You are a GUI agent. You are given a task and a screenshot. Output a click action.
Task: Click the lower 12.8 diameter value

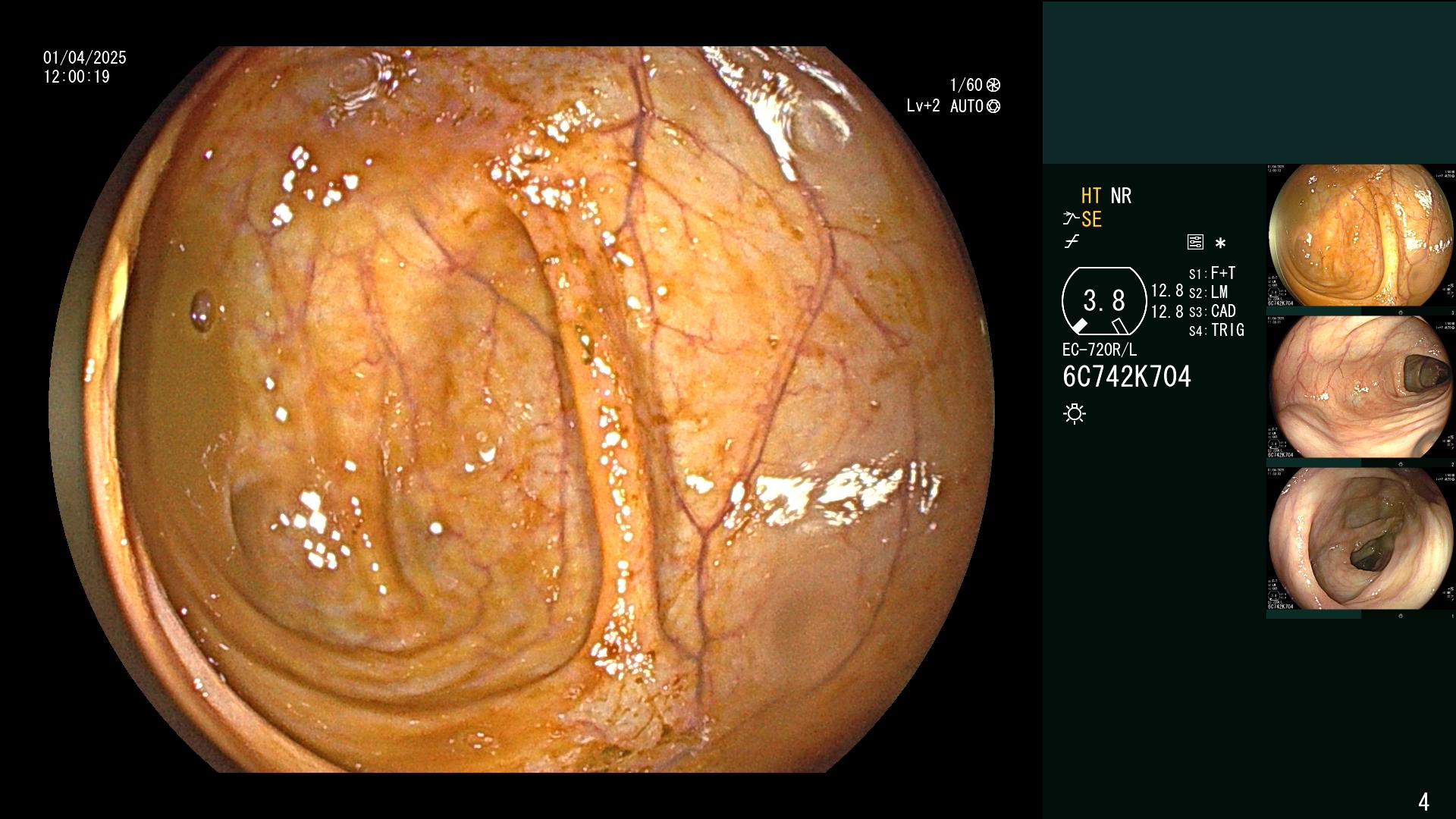(x=1167, y=312)
